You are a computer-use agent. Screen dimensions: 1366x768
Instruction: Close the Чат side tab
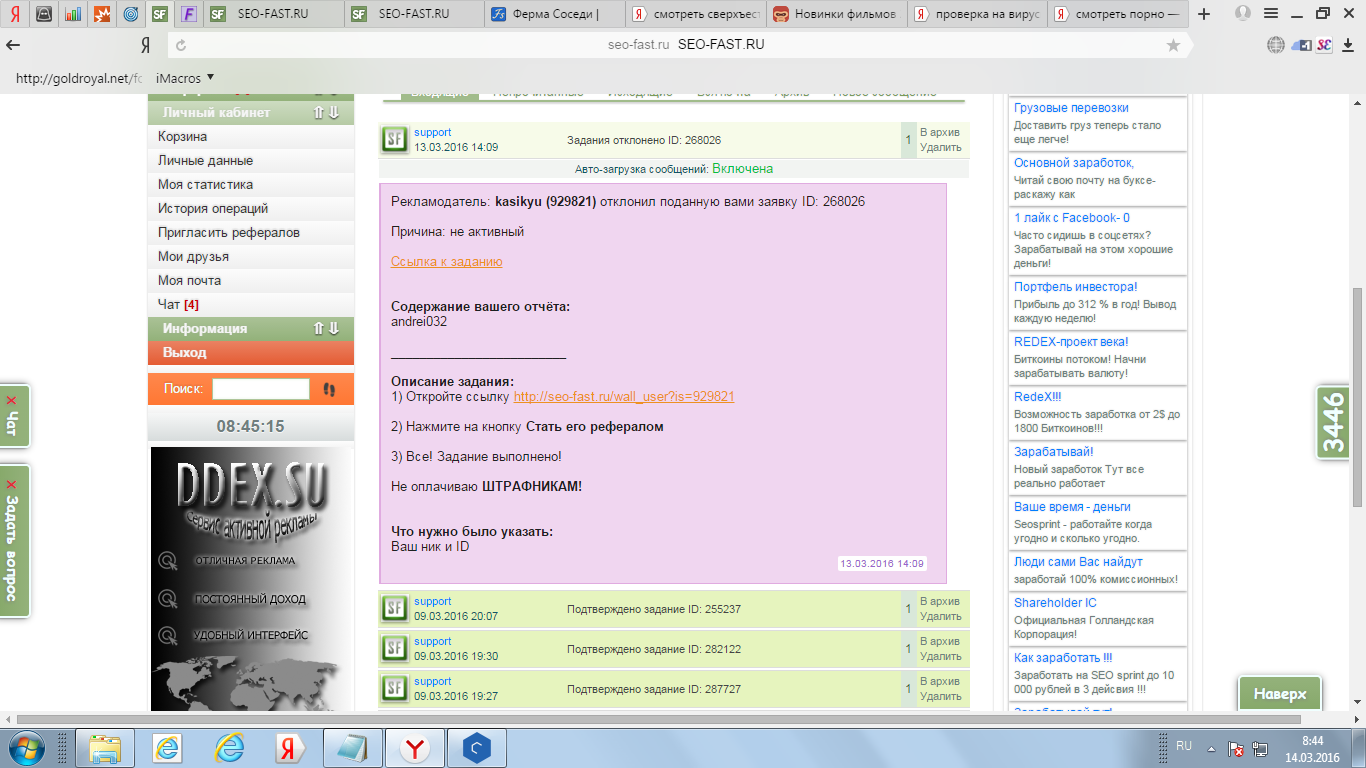pos(12,400)
